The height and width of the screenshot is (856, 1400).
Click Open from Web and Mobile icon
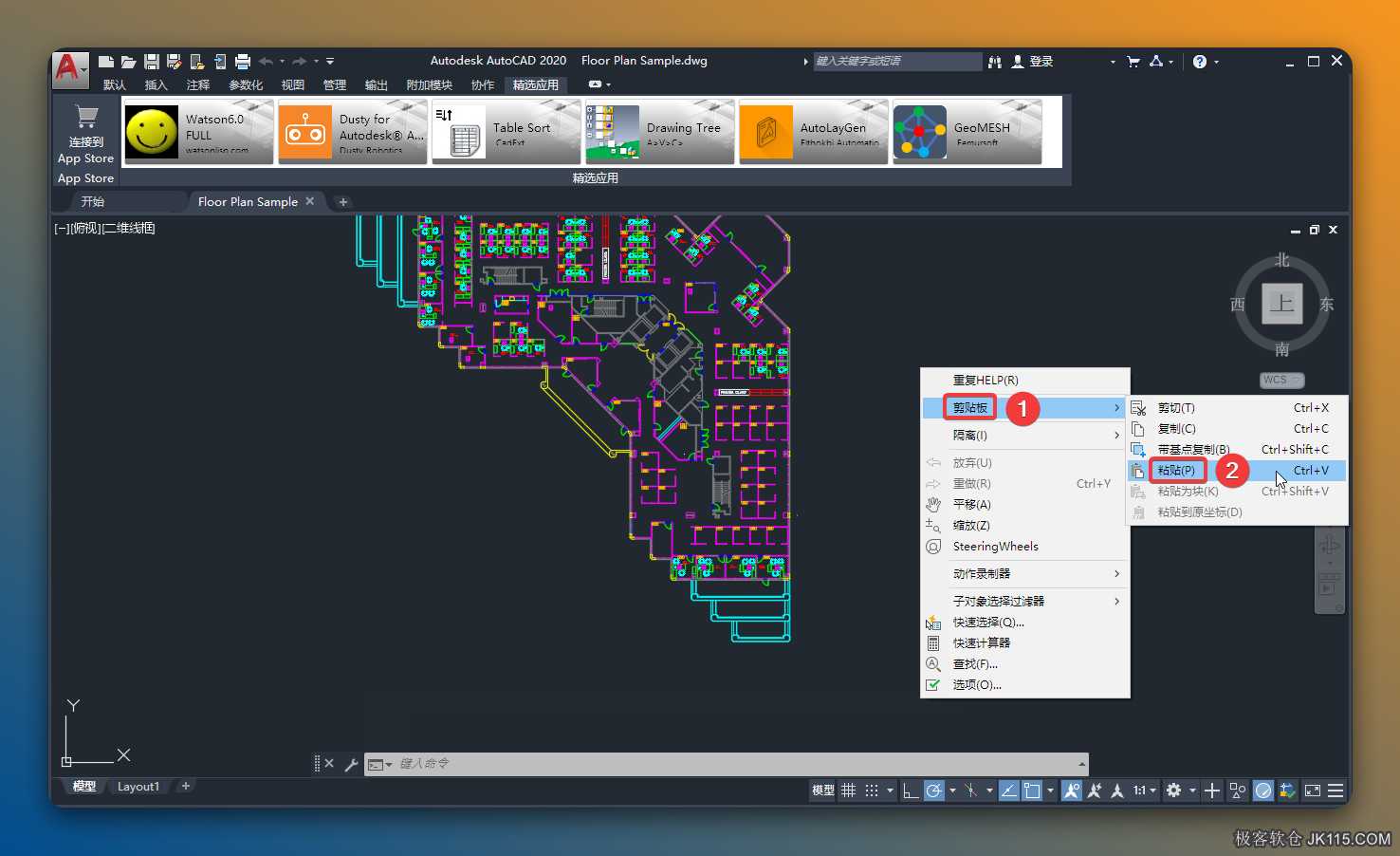(197, 62)
